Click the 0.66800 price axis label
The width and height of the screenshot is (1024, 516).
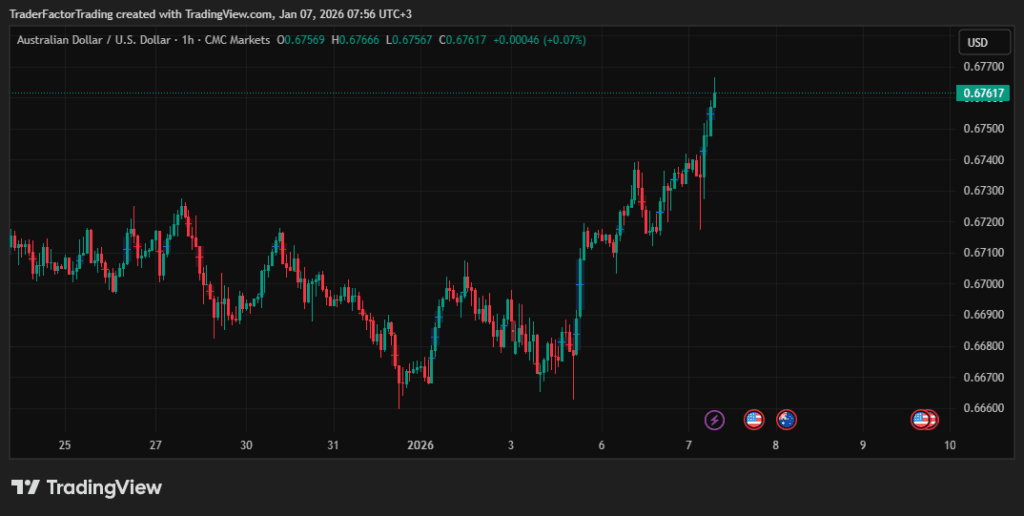[983, 346]
